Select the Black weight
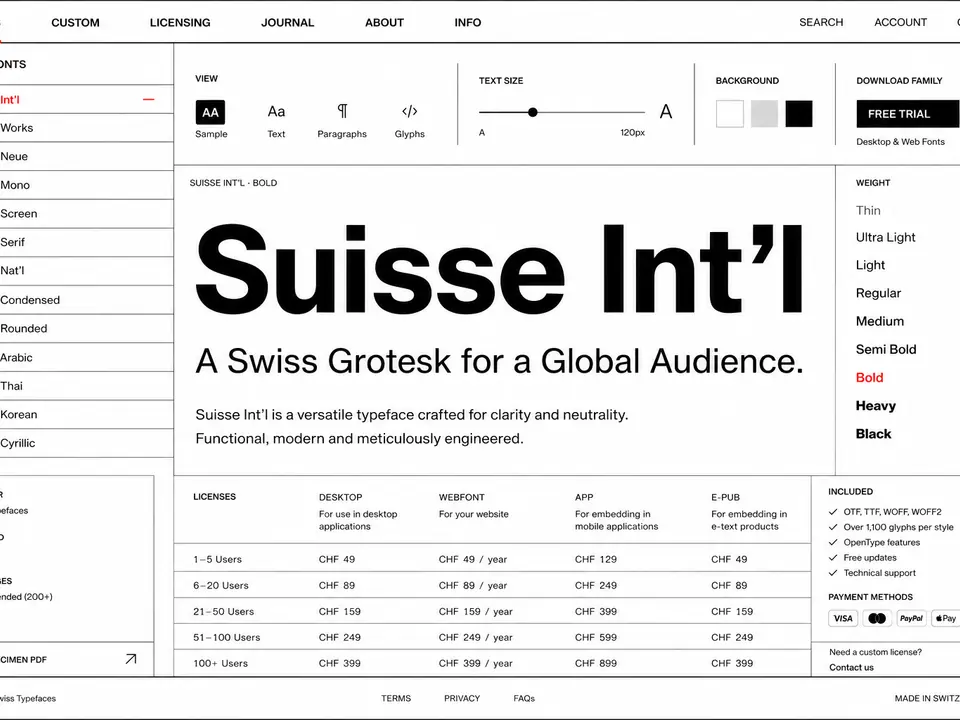The height and width of the screenshot is (720, 960). 874,434
